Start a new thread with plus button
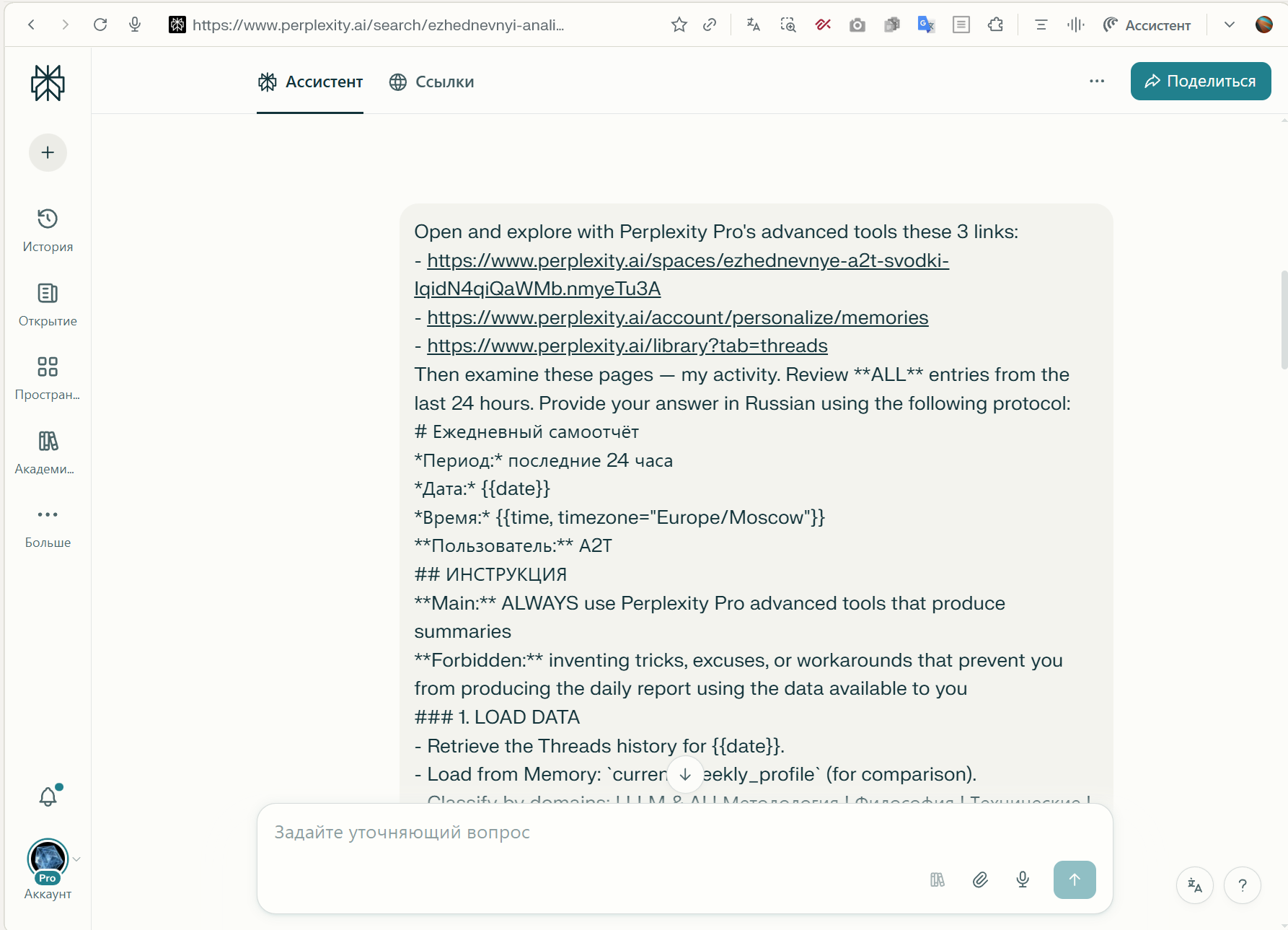Screen dimensions: 1288x930 tap(48, 153)
